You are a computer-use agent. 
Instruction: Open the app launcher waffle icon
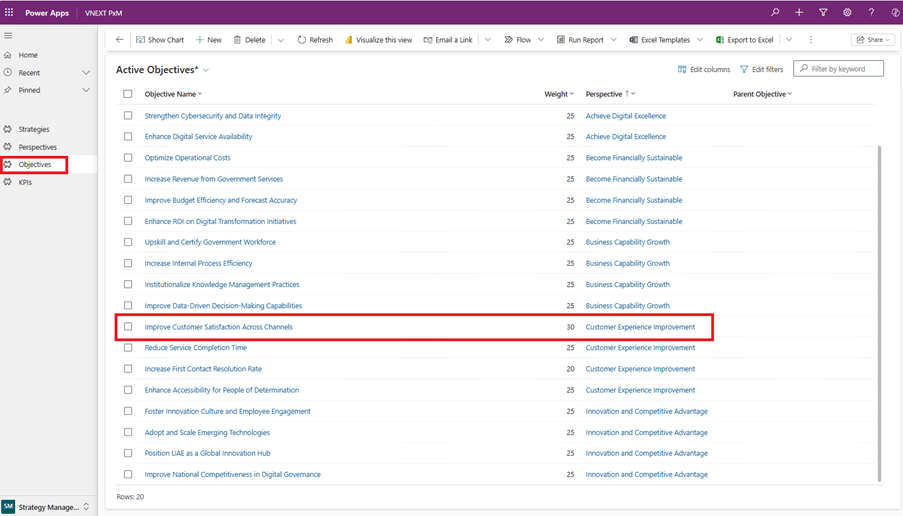[9, 12]
